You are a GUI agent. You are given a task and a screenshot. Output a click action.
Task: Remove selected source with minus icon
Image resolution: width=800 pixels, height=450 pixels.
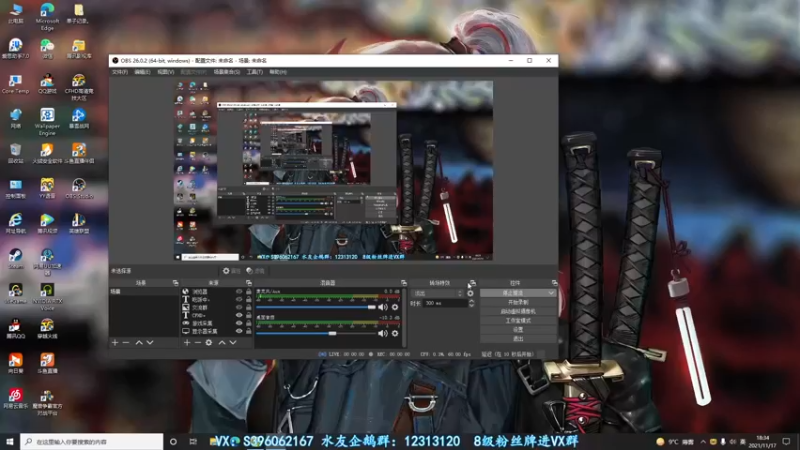pos(197,342)
